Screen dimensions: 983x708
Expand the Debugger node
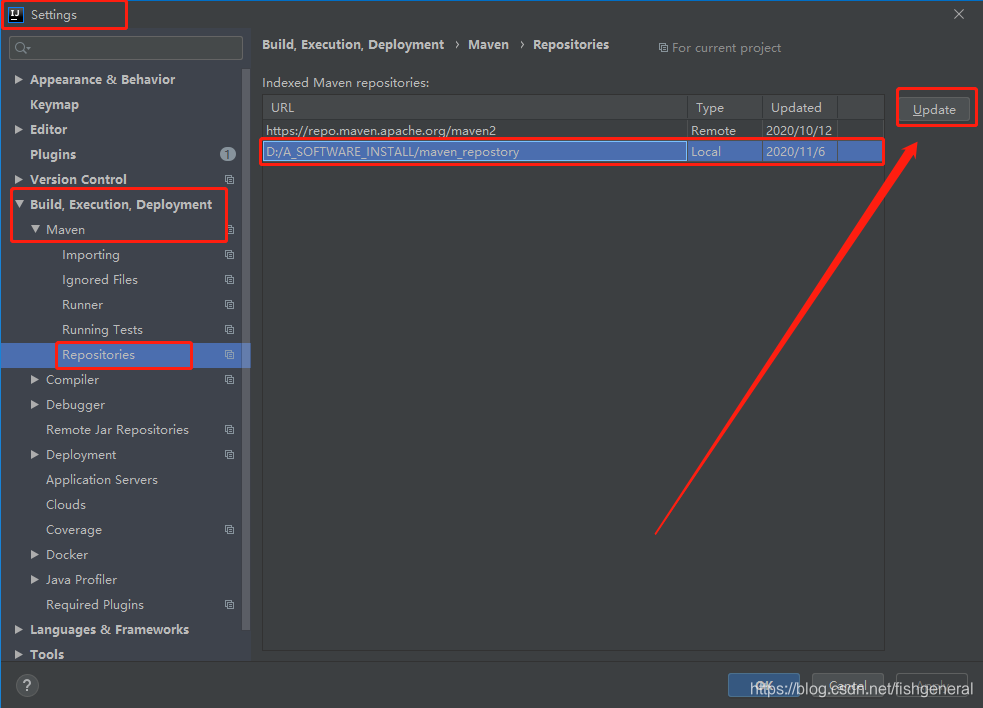click(35, 404)
